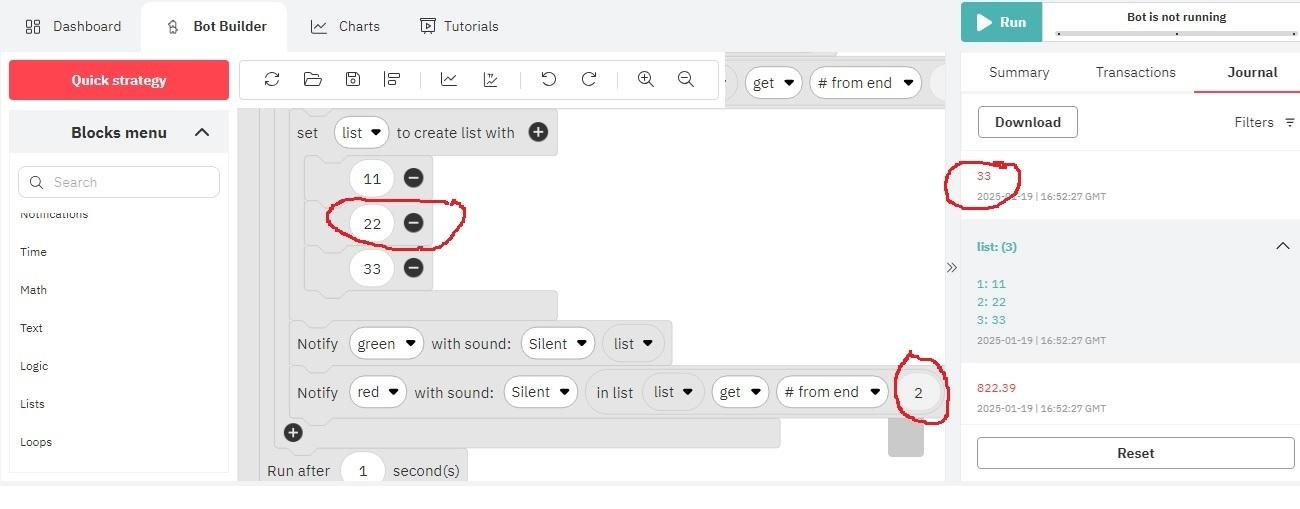Zoom out of the workspace
Image resolution: width=1300 pixels, height=509 pixels.
pos(686,80)
